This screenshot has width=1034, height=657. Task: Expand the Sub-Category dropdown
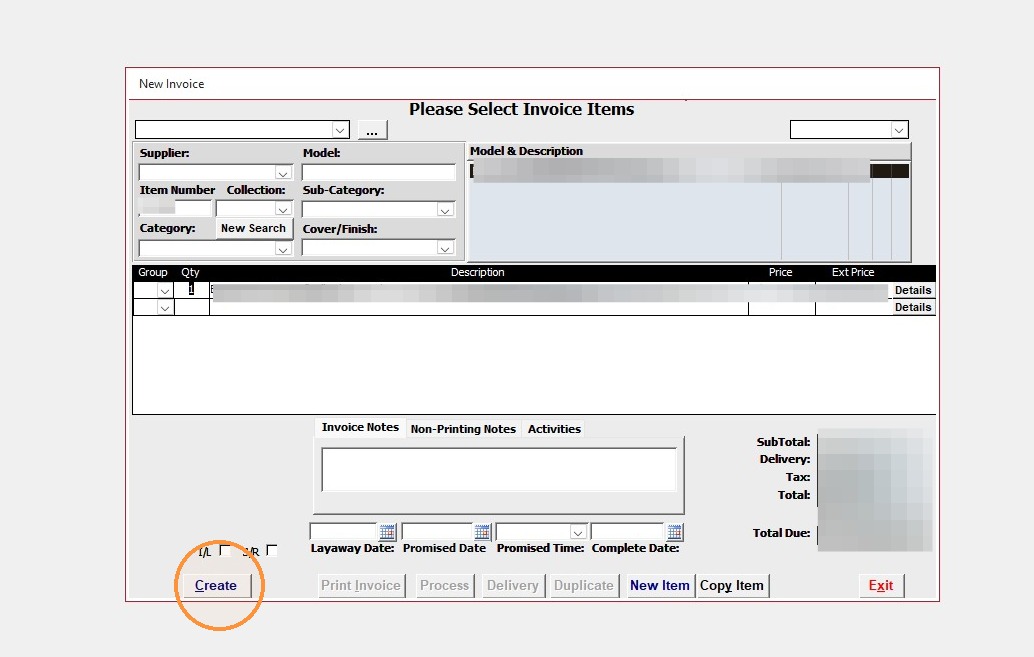point(445,210)
